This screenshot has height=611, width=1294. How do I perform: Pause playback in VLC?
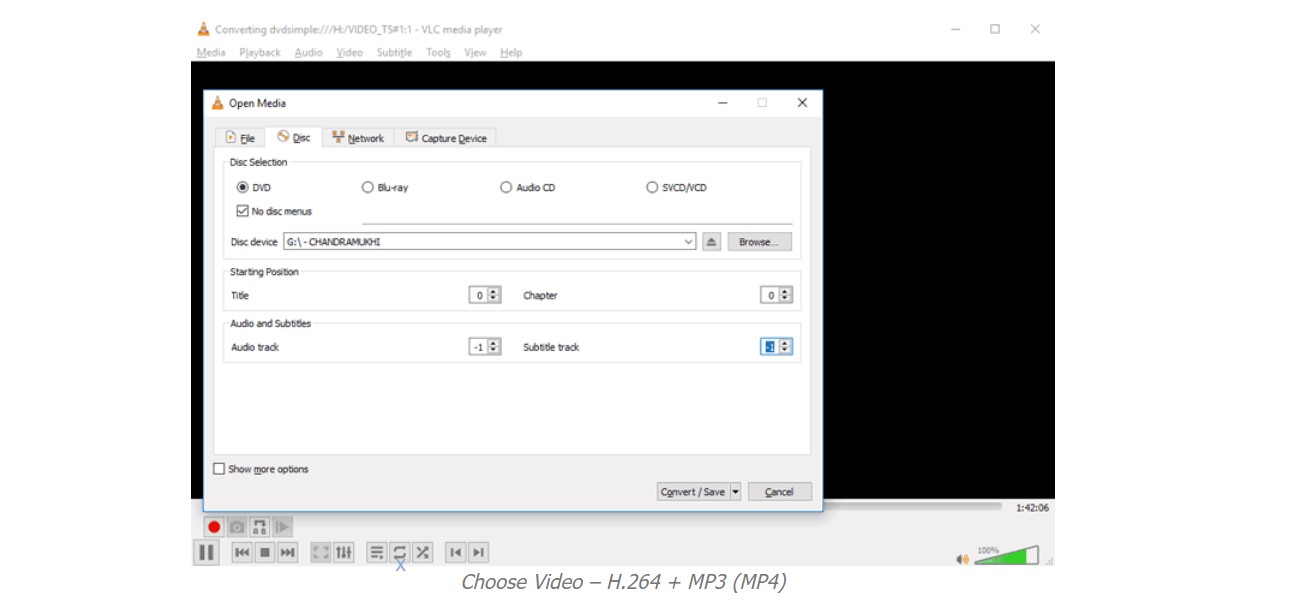click(207, 552)
